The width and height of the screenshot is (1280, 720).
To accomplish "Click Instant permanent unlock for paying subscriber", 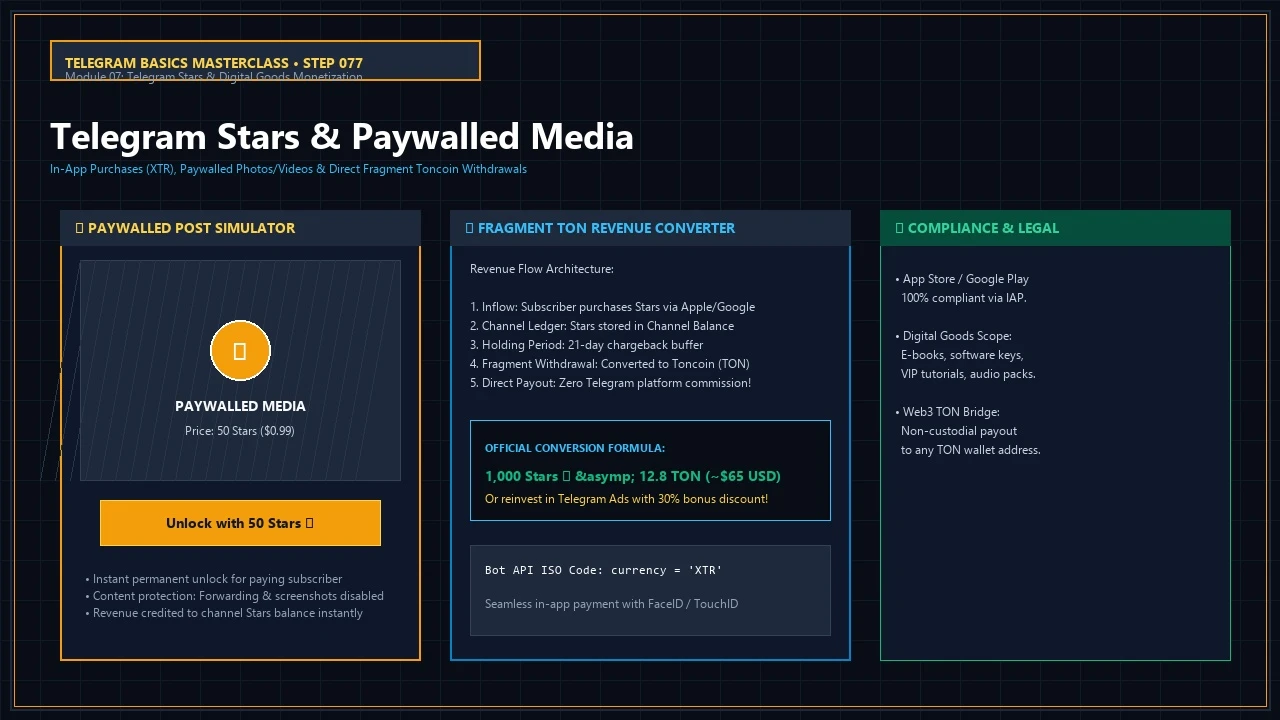I will click(x=214, y=579).
